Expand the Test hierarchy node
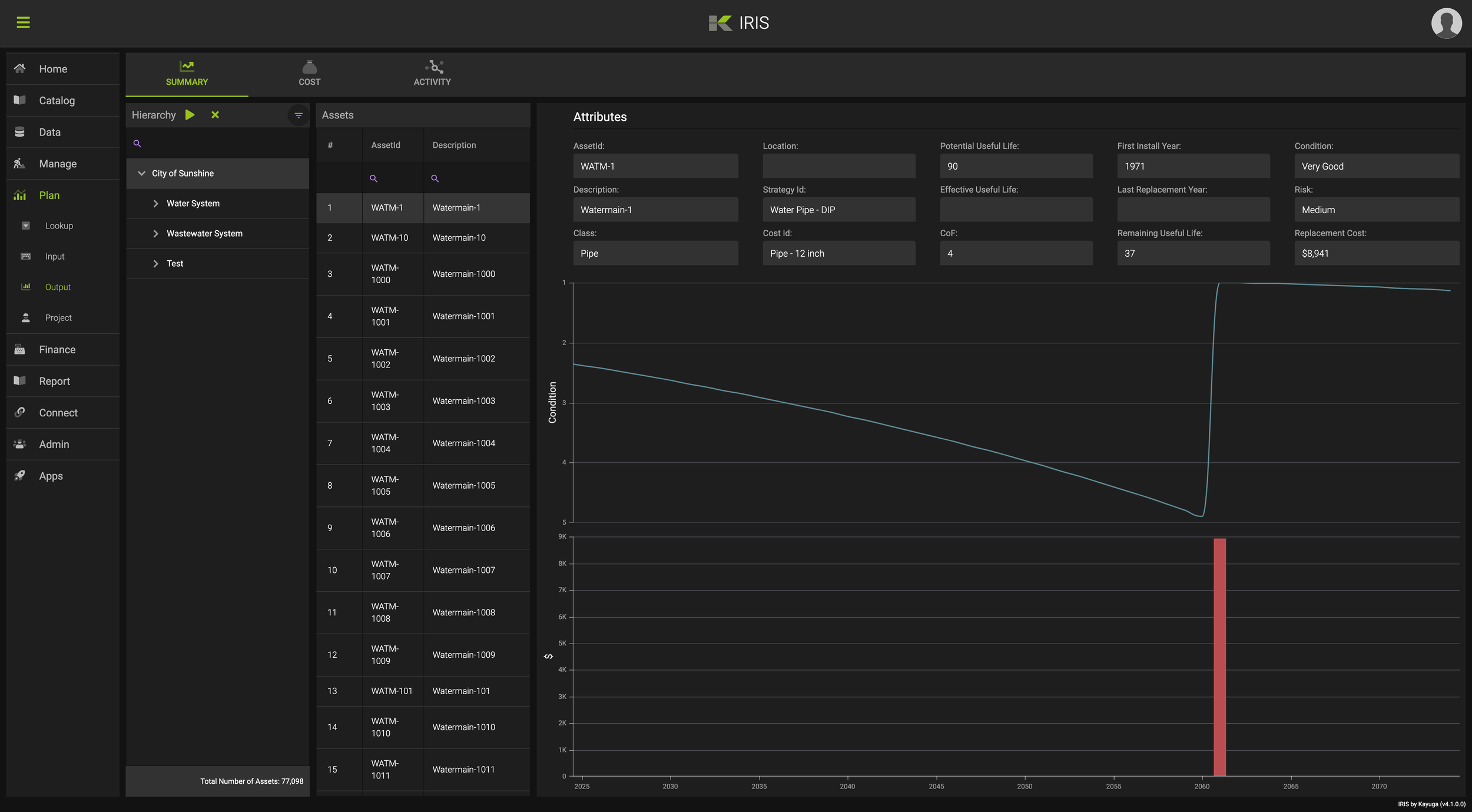This screenshot has height=812, width=1472. [156, 264]
